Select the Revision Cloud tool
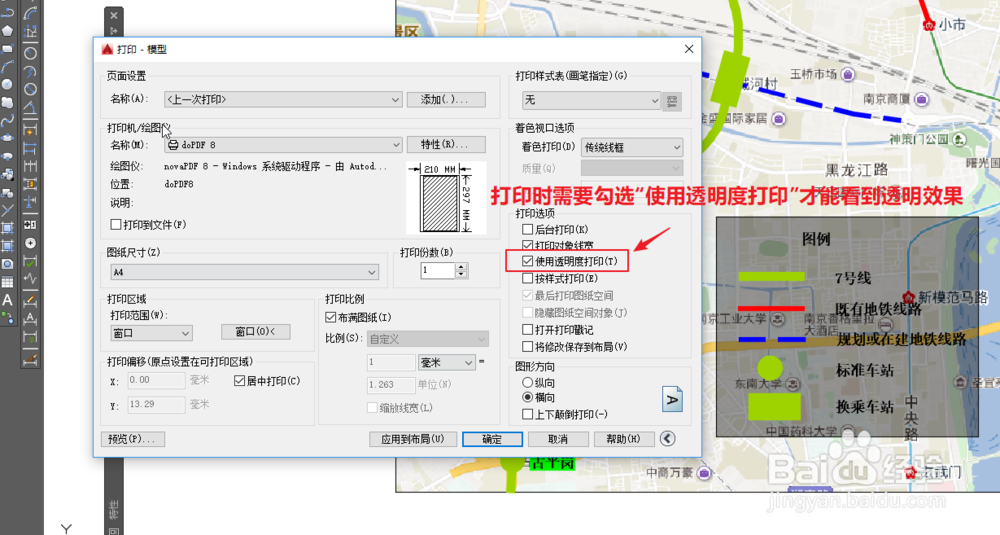 (x=7, y=102)
